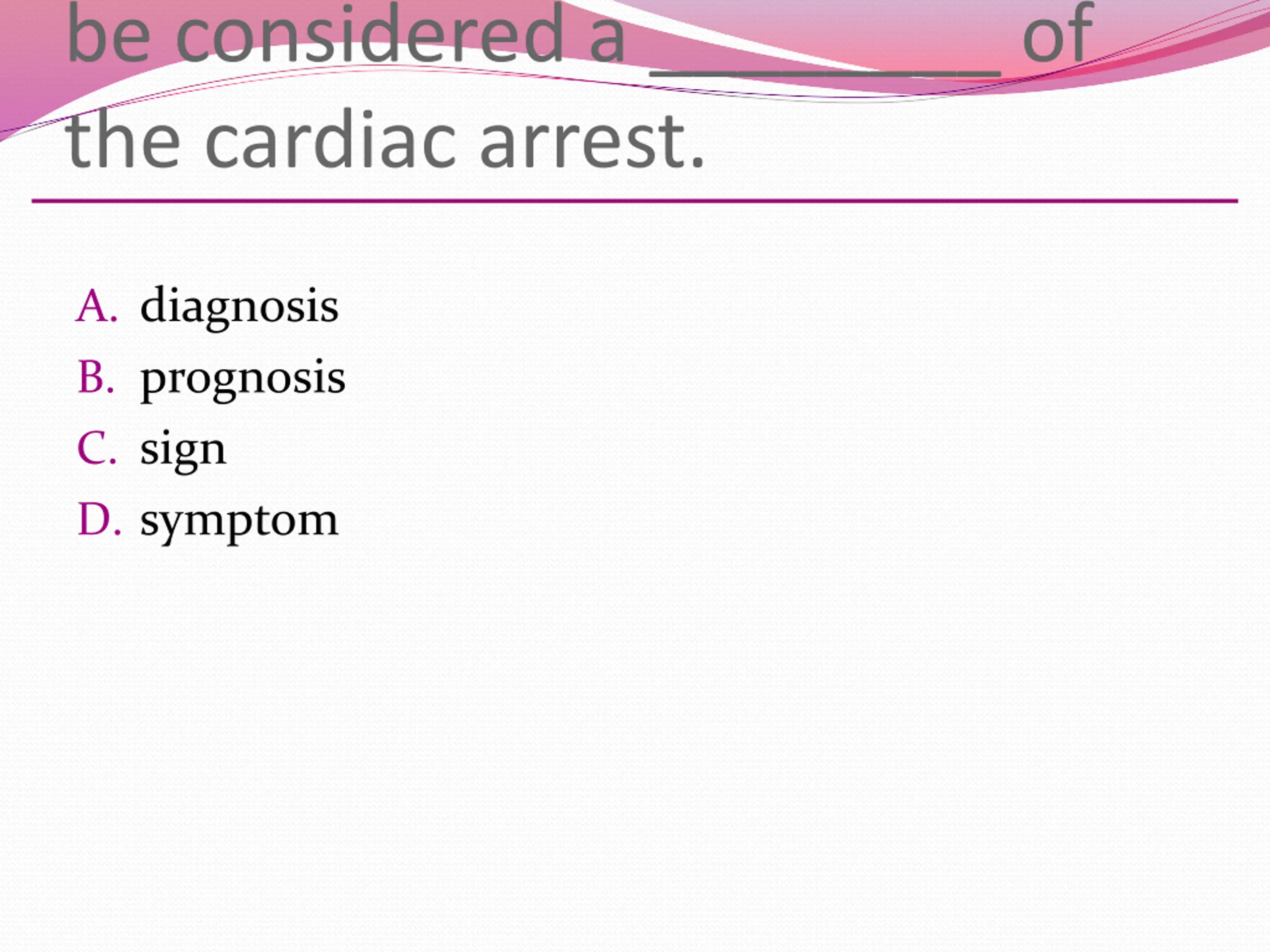Select answer letter A
This screenshot has height=952, width=1270.
tap(96, 306)
